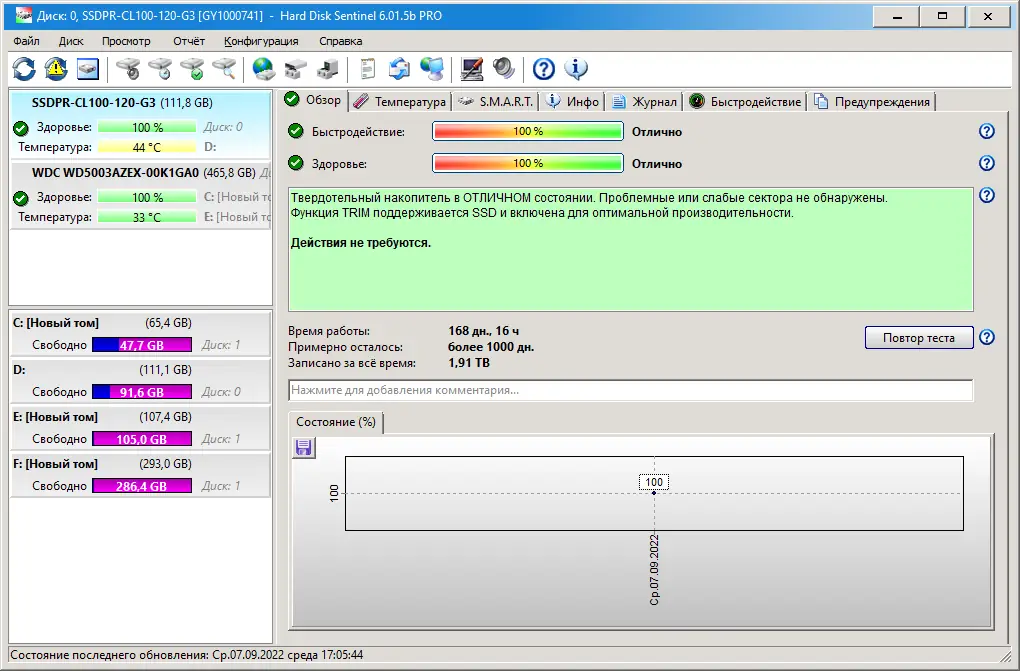Click the comment input field
The width and height of the screenshot is (1020, 671).
coord(630,390)
